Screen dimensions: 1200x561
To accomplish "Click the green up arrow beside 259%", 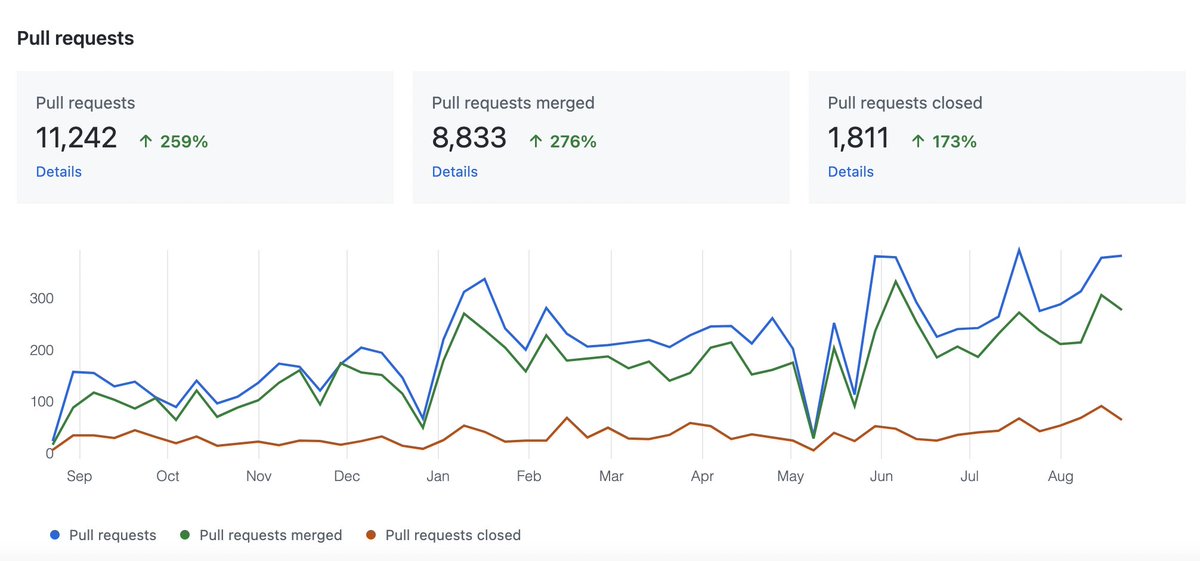I will coord(146,142).
